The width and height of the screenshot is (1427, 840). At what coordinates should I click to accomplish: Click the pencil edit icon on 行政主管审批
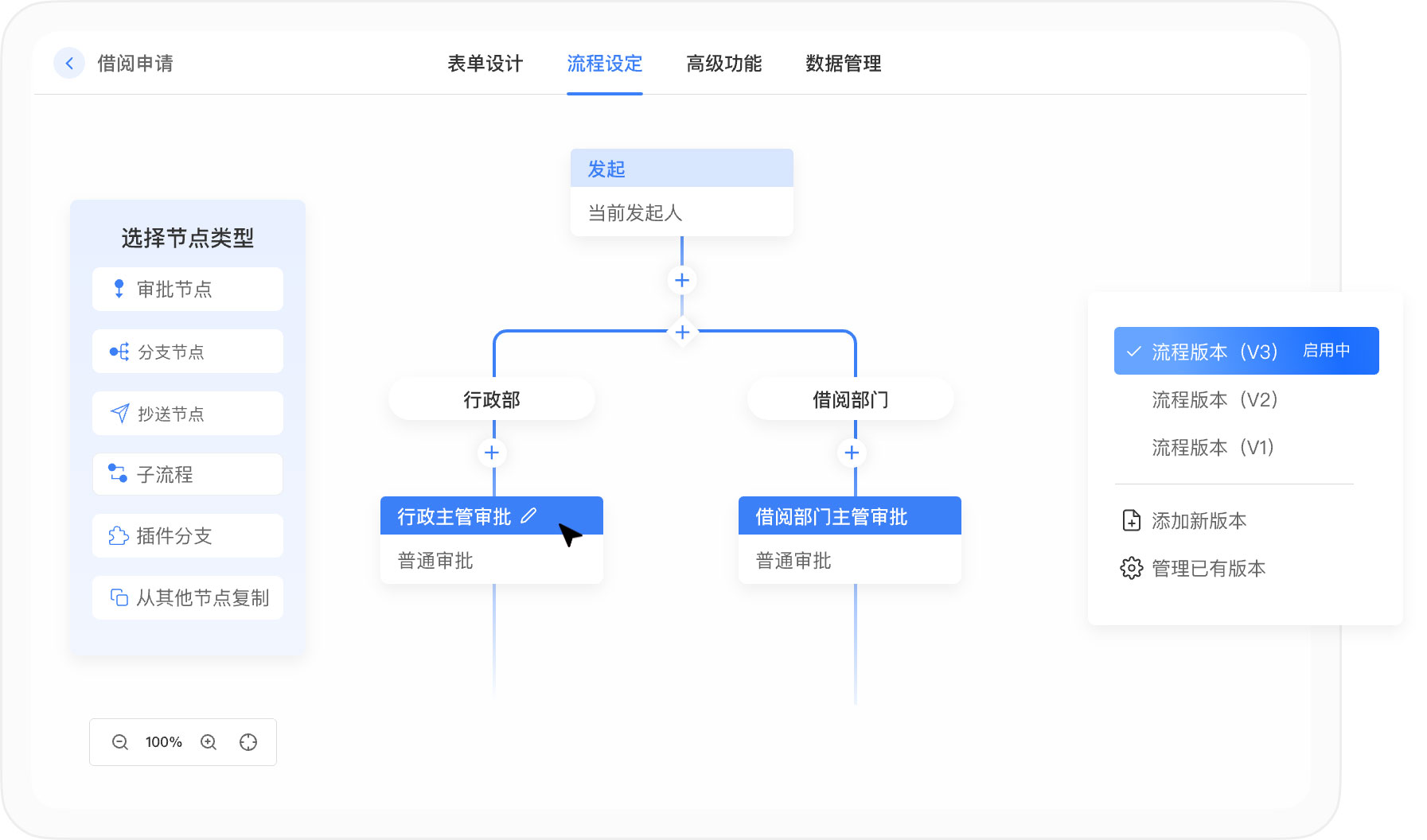click(x=528, y=516)
